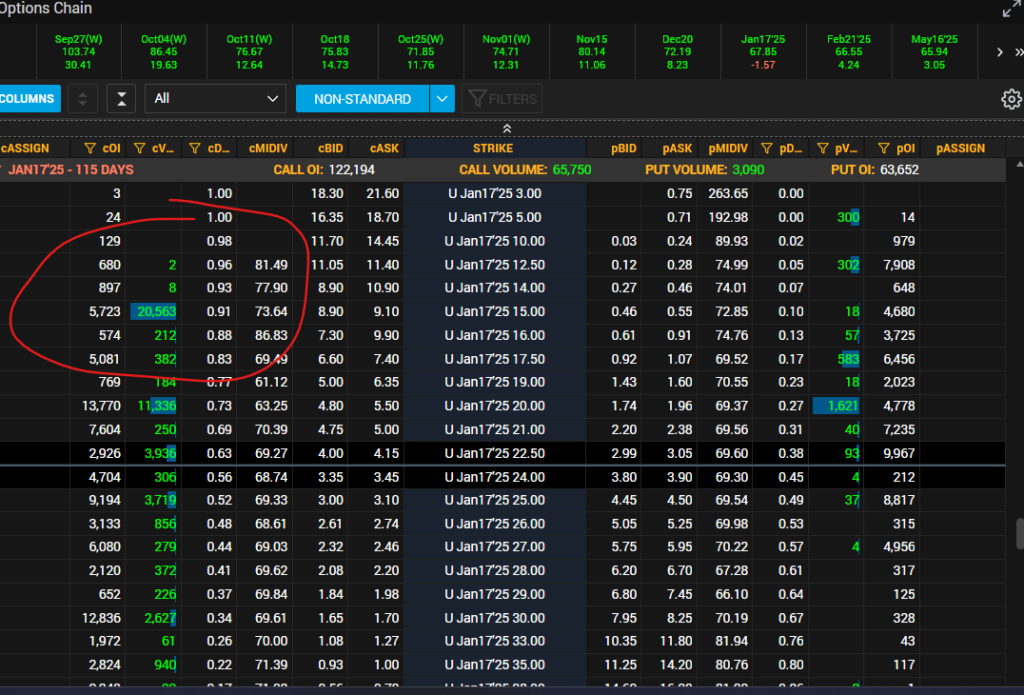This screenshot has height=695, width=1024.
Task: Select strike U Jan17'25 35.00
Action: point(494,665)
